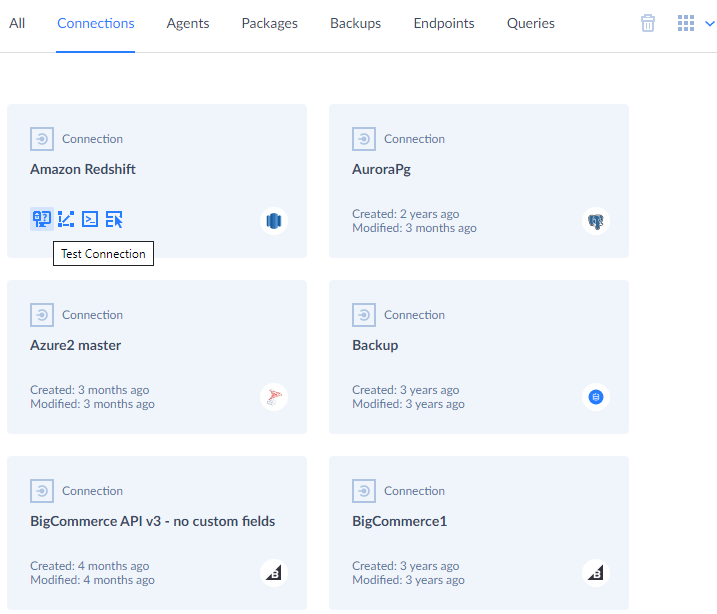This screenshot has height=614, width=717.
Task: Switch to the All tab
Action: 17,23
